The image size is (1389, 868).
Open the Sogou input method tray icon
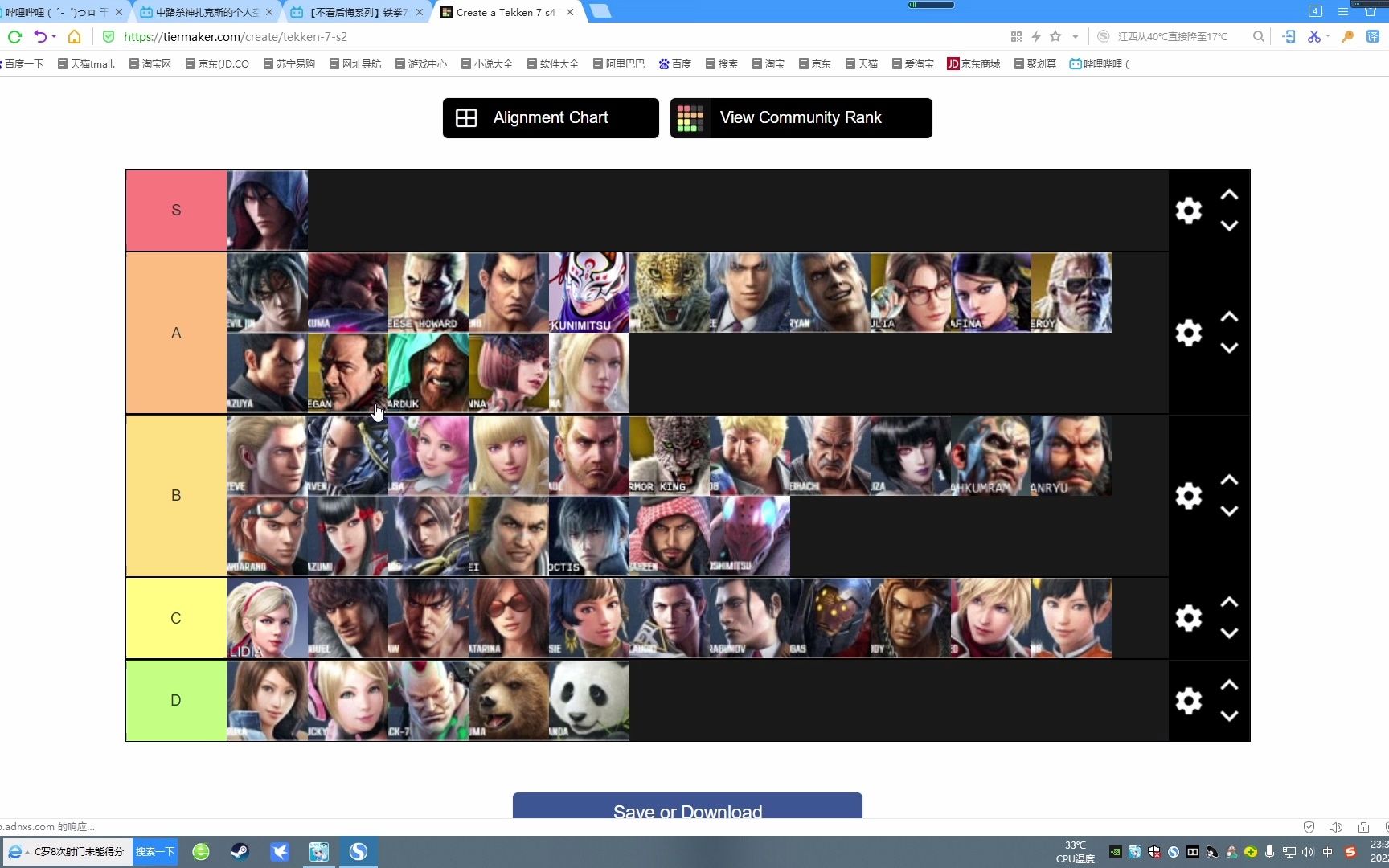1350,852
